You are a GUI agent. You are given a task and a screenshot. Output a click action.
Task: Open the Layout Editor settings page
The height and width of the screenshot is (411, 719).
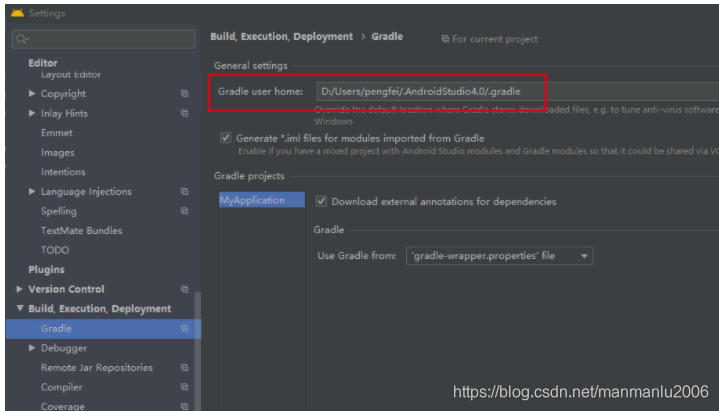[71, 74]
